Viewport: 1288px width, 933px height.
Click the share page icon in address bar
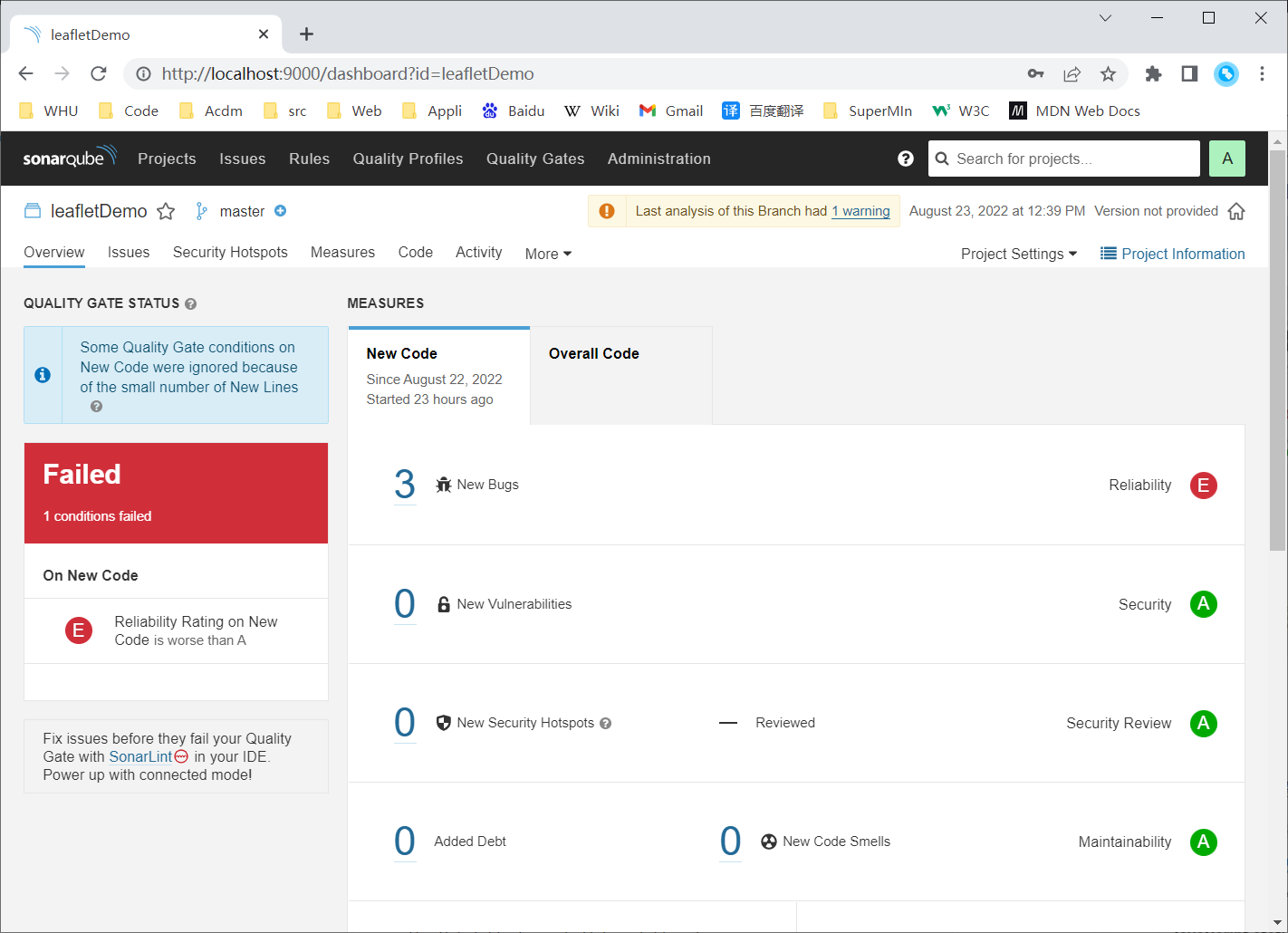click(x=1072, y=74)
